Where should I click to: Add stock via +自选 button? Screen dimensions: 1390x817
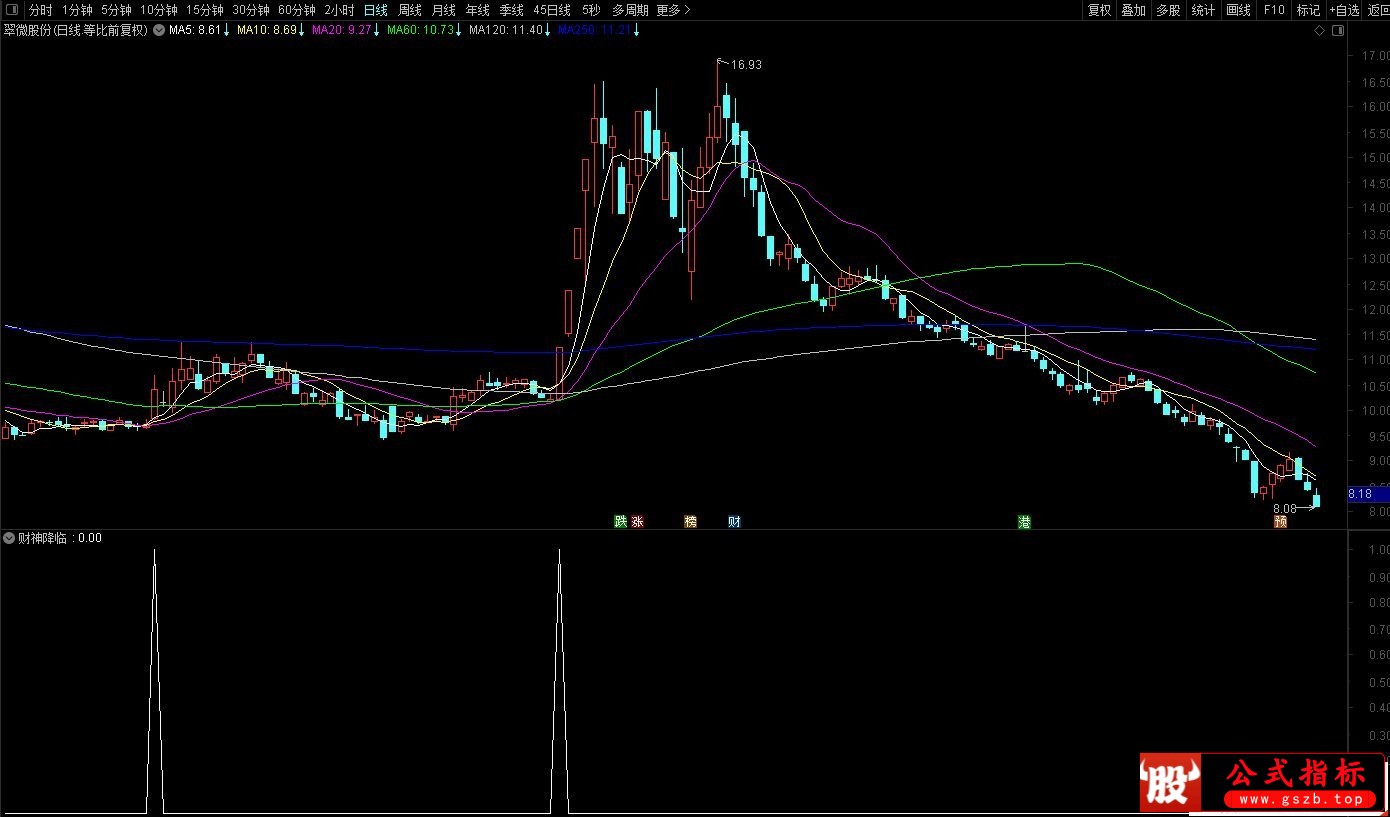[x=1344, y=10]
